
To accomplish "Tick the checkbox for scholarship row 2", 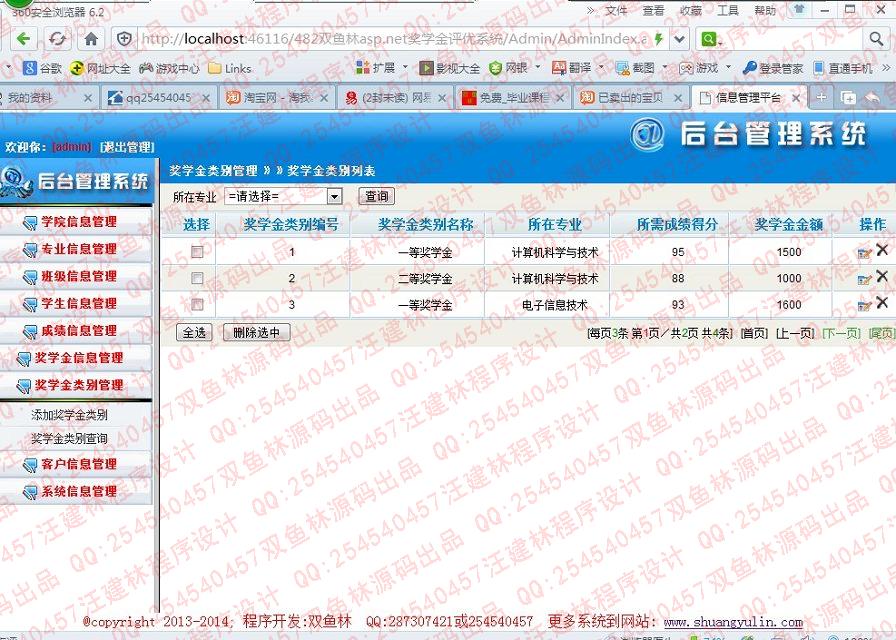I will (x=197, y=278).
